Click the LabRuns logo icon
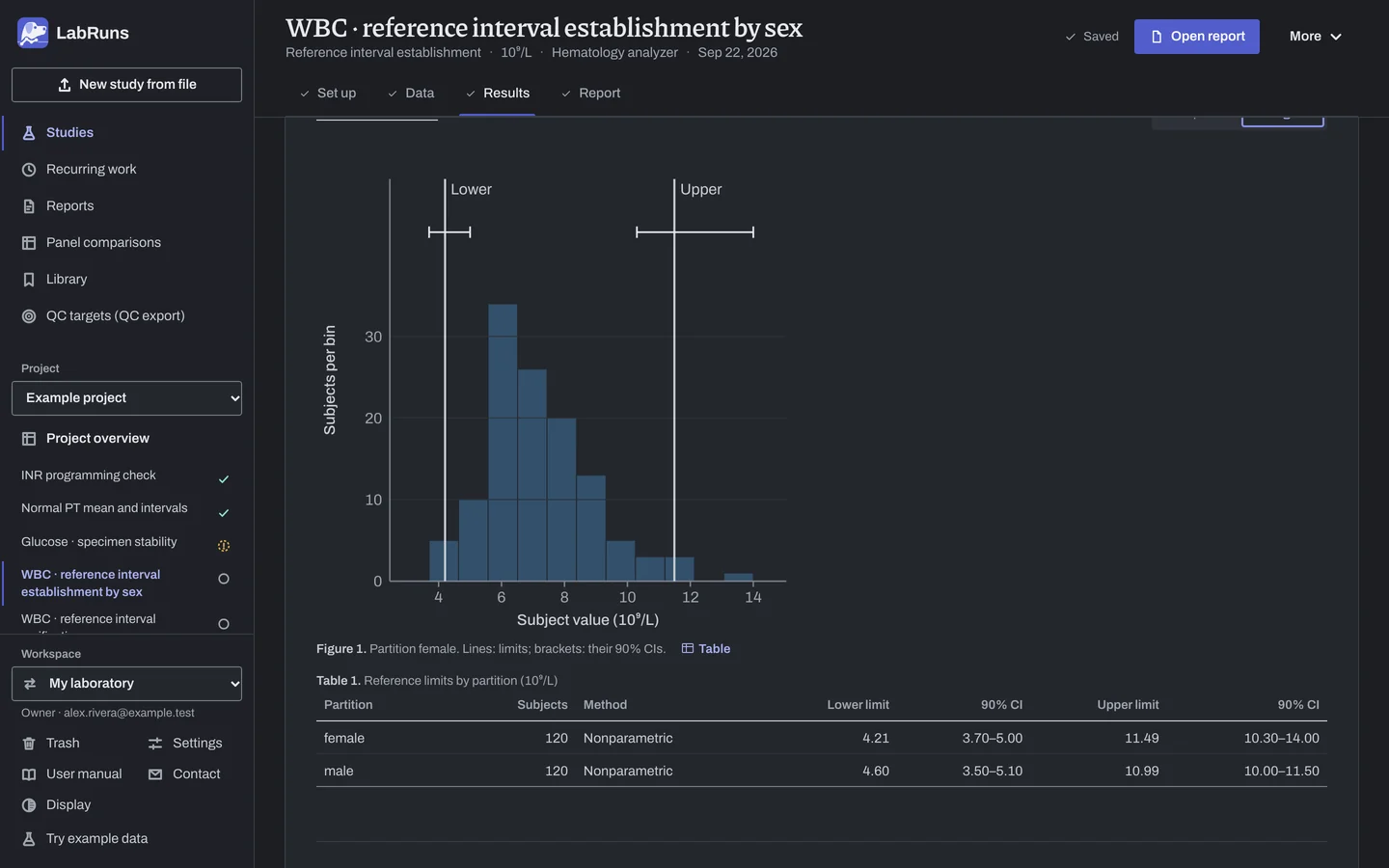This screenshot has height=868, width=1389. coord(33,33)
